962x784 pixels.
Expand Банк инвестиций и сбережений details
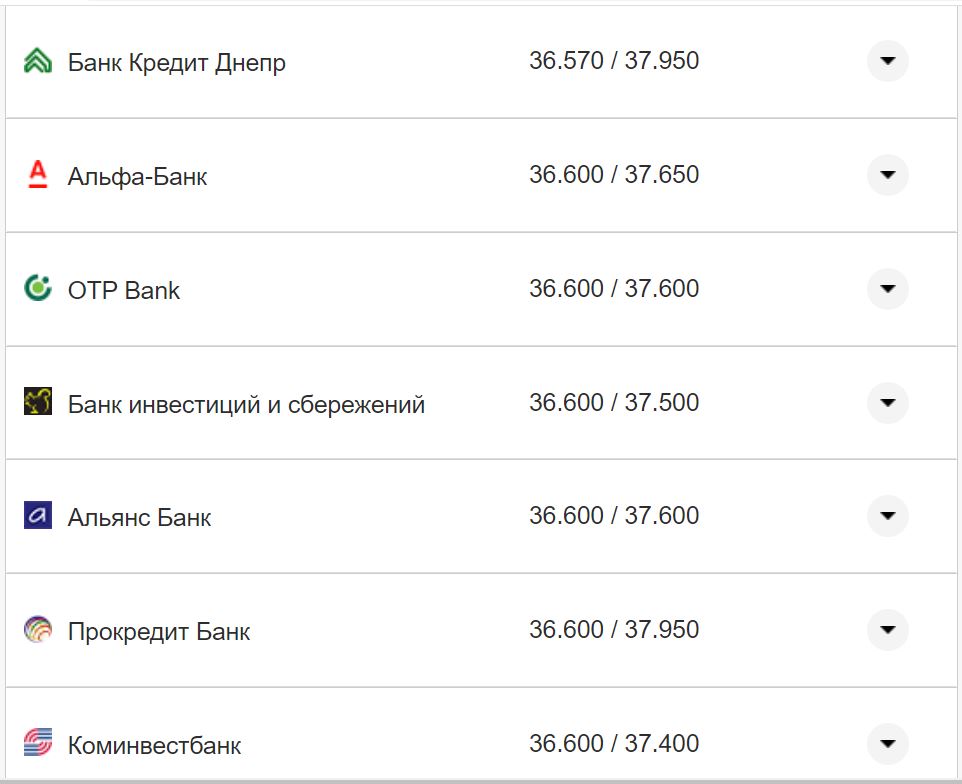point(888,403)
